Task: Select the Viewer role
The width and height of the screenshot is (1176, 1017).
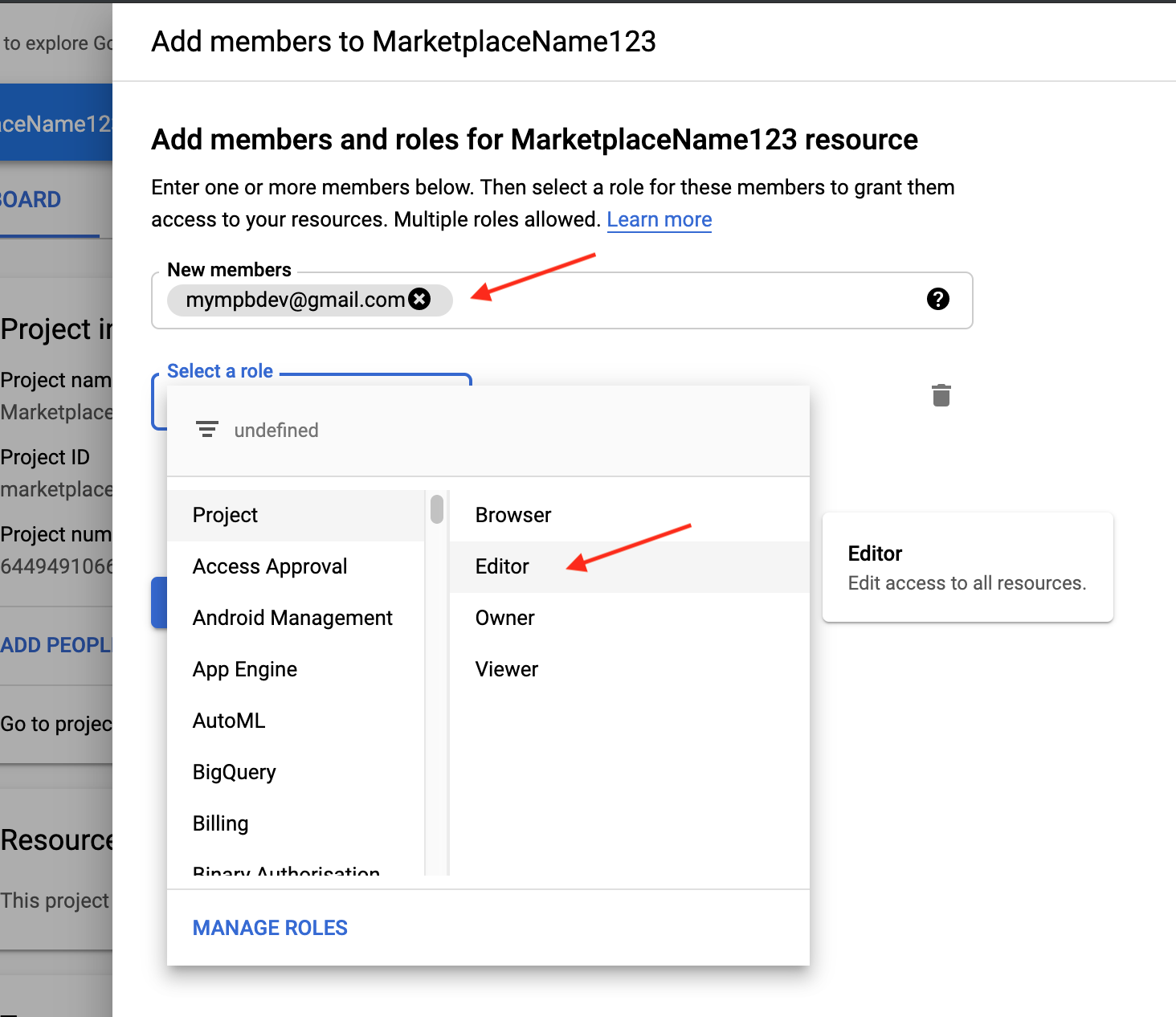Action: click(506, 669)
